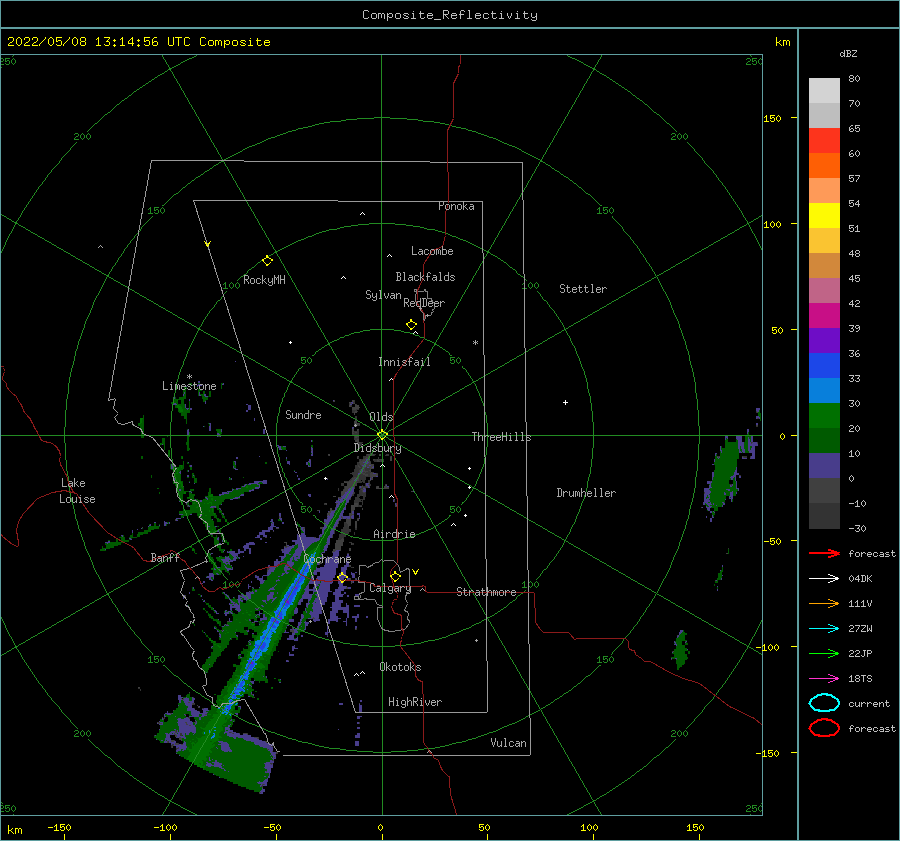The height and width of the screenshot is (841, 900).
Task: Click the Limestone label
Action: (189, 386)
